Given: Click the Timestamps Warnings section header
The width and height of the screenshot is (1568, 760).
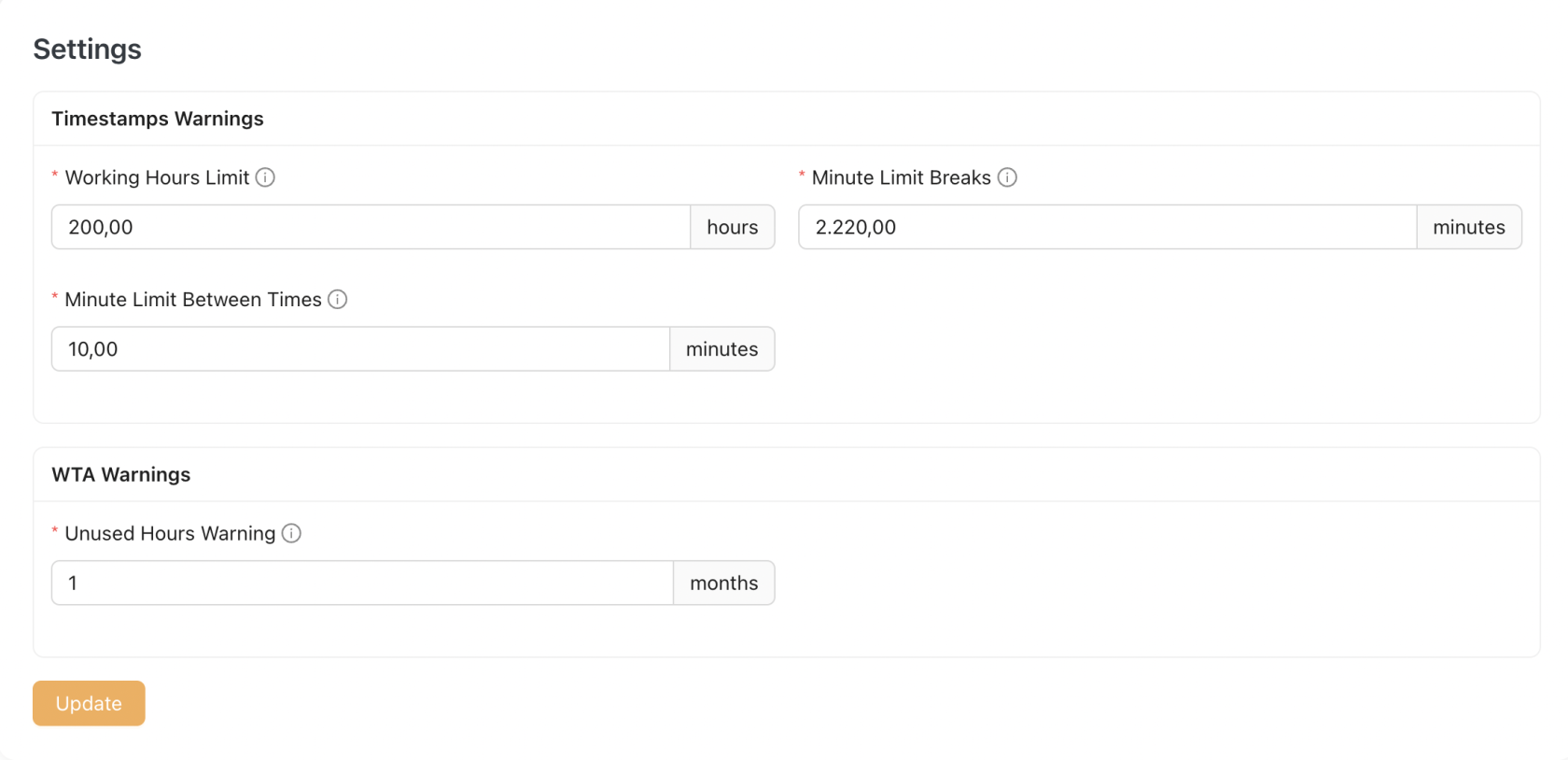Looking at the screenshot, I should (x=158, y=119).
